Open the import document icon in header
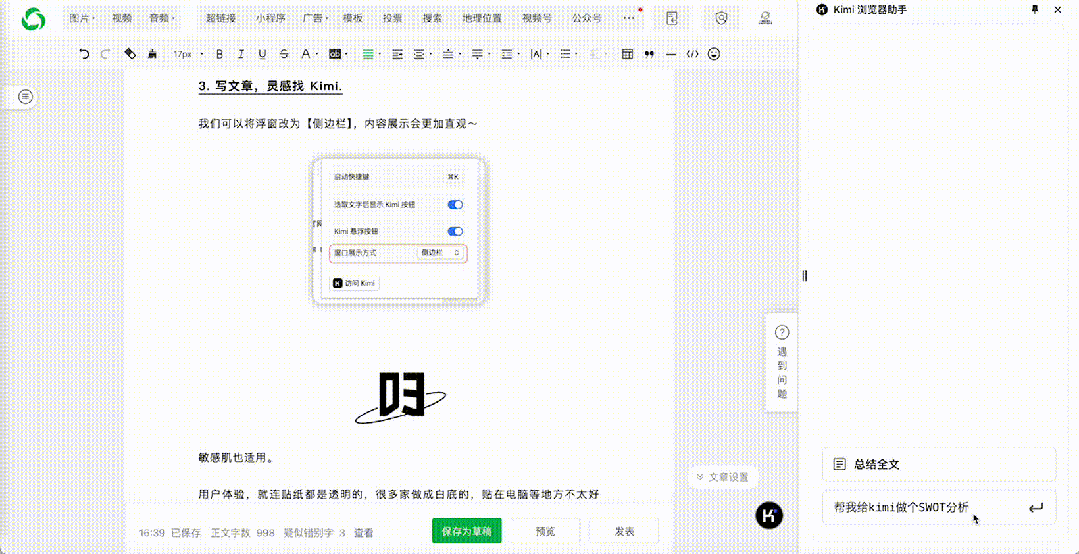 click(672, 18)
